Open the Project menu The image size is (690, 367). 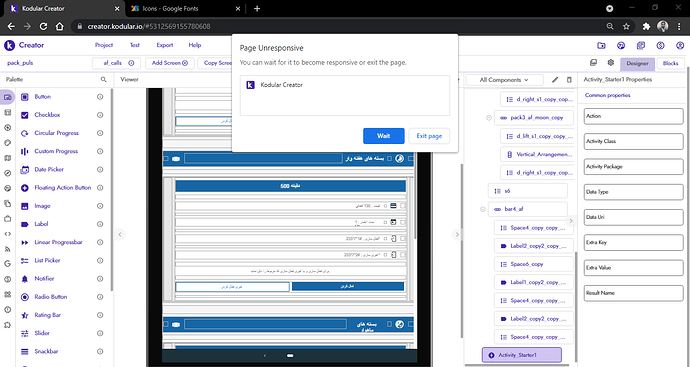coord(104,45)
